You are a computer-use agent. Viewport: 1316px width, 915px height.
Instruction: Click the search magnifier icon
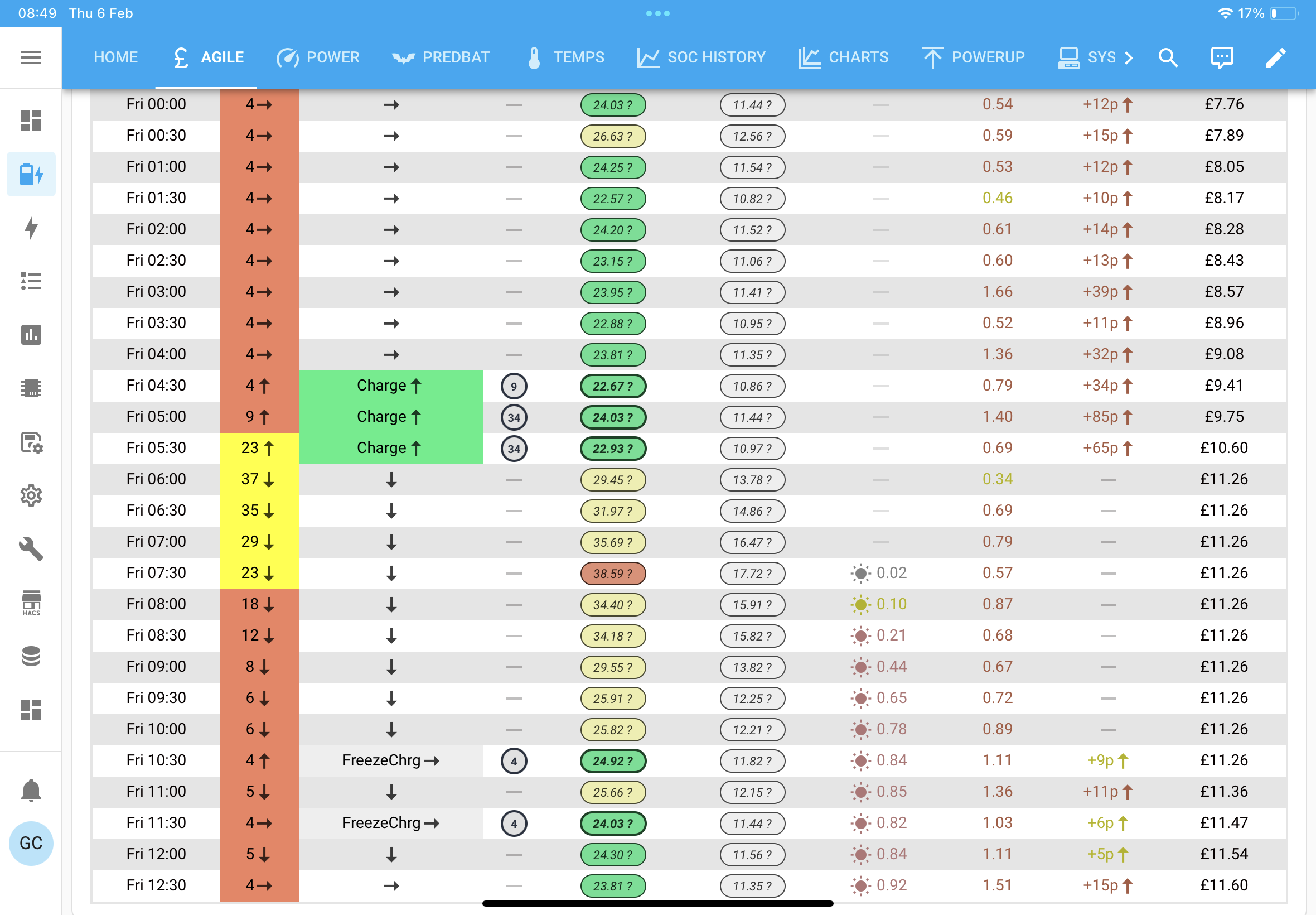pos(1168,57)
